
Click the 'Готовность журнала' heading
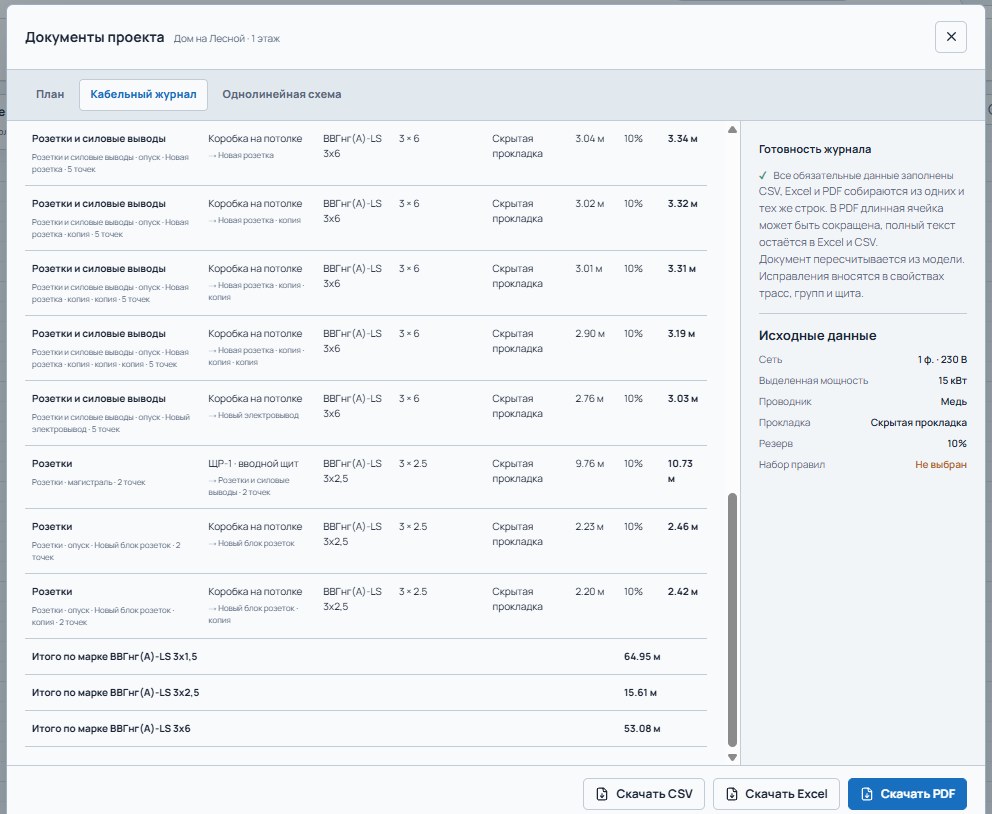[x=815, y=149]
